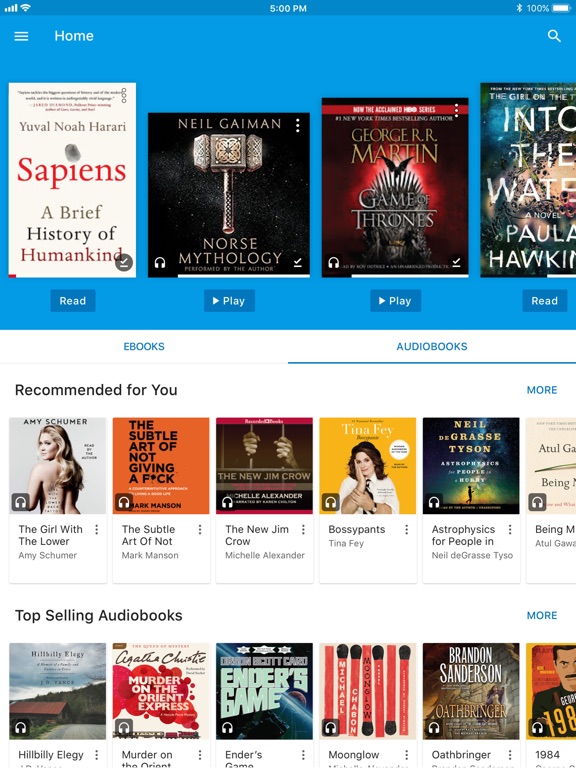Show MORE of Recommended for You
Screen dimensions: 576x768
pos(542,390)
